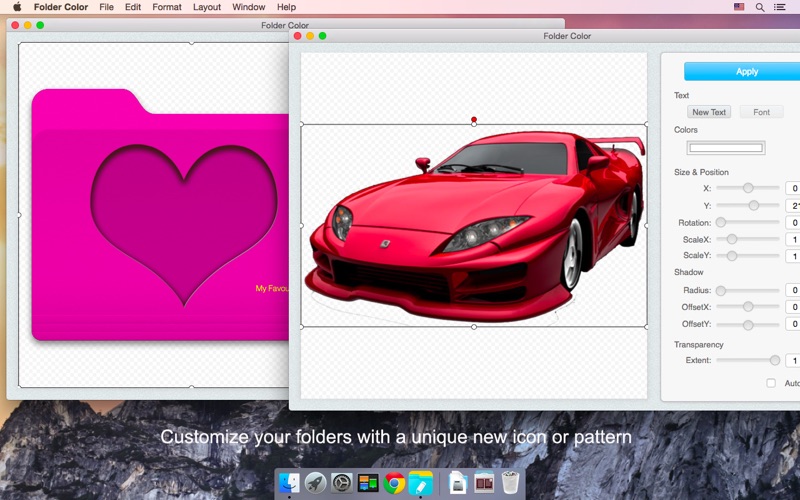The height and width of the screenshot is (500, 800).
Task: Toggle the checkbox below the Extent slider
Action: click(771, 383)
